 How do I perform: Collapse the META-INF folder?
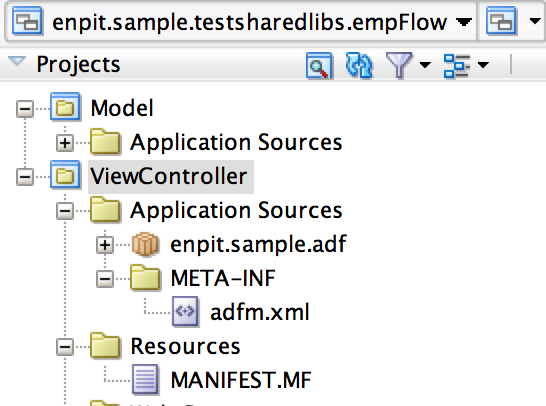(x=105, y=279)
